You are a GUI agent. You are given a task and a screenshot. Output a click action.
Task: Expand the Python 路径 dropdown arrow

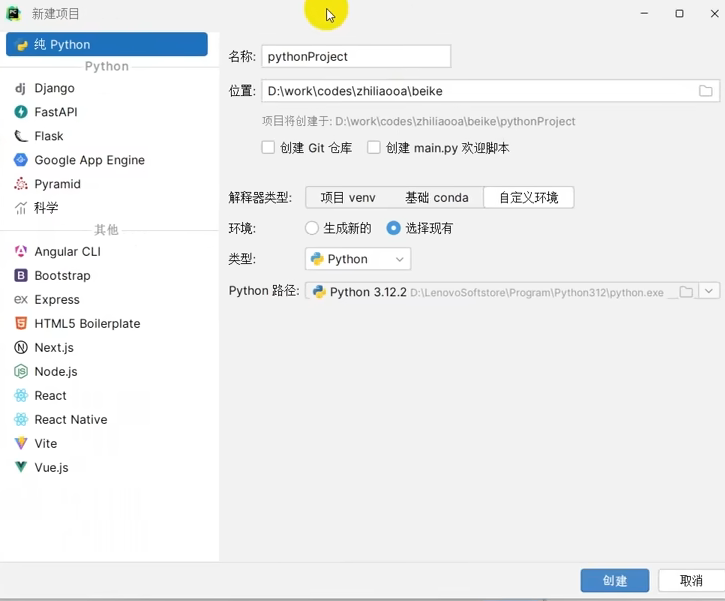709,291
